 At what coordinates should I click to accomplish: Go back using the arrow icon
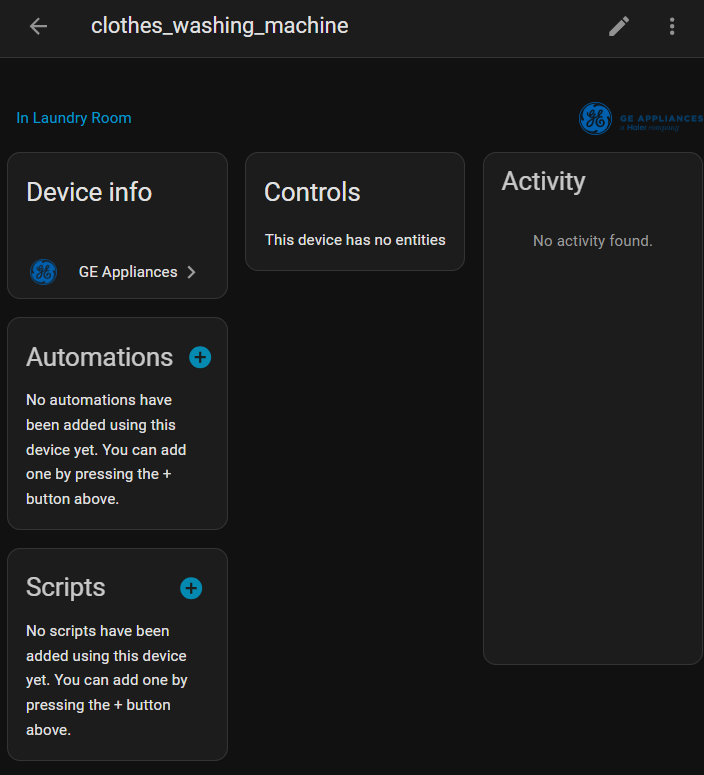[38, 27]
